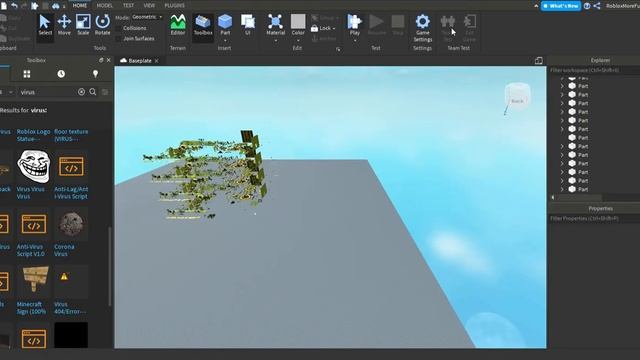Click the What's New button
The image size is (640, 360).
click(560, 6)
